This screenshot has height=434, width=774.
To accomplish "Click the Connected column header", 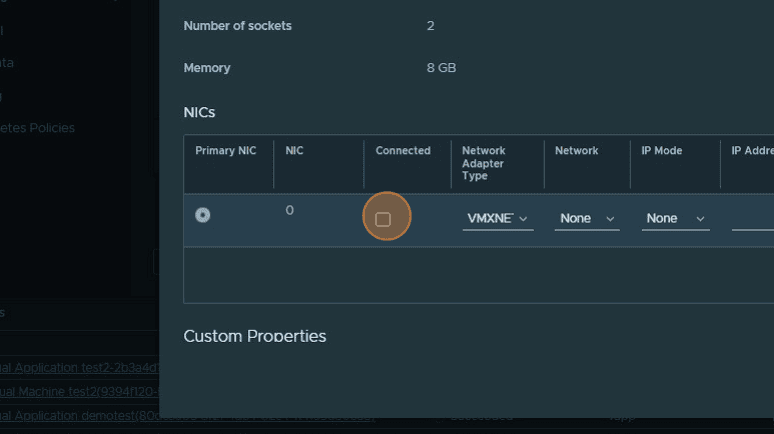I will click(x=403, y=151).
